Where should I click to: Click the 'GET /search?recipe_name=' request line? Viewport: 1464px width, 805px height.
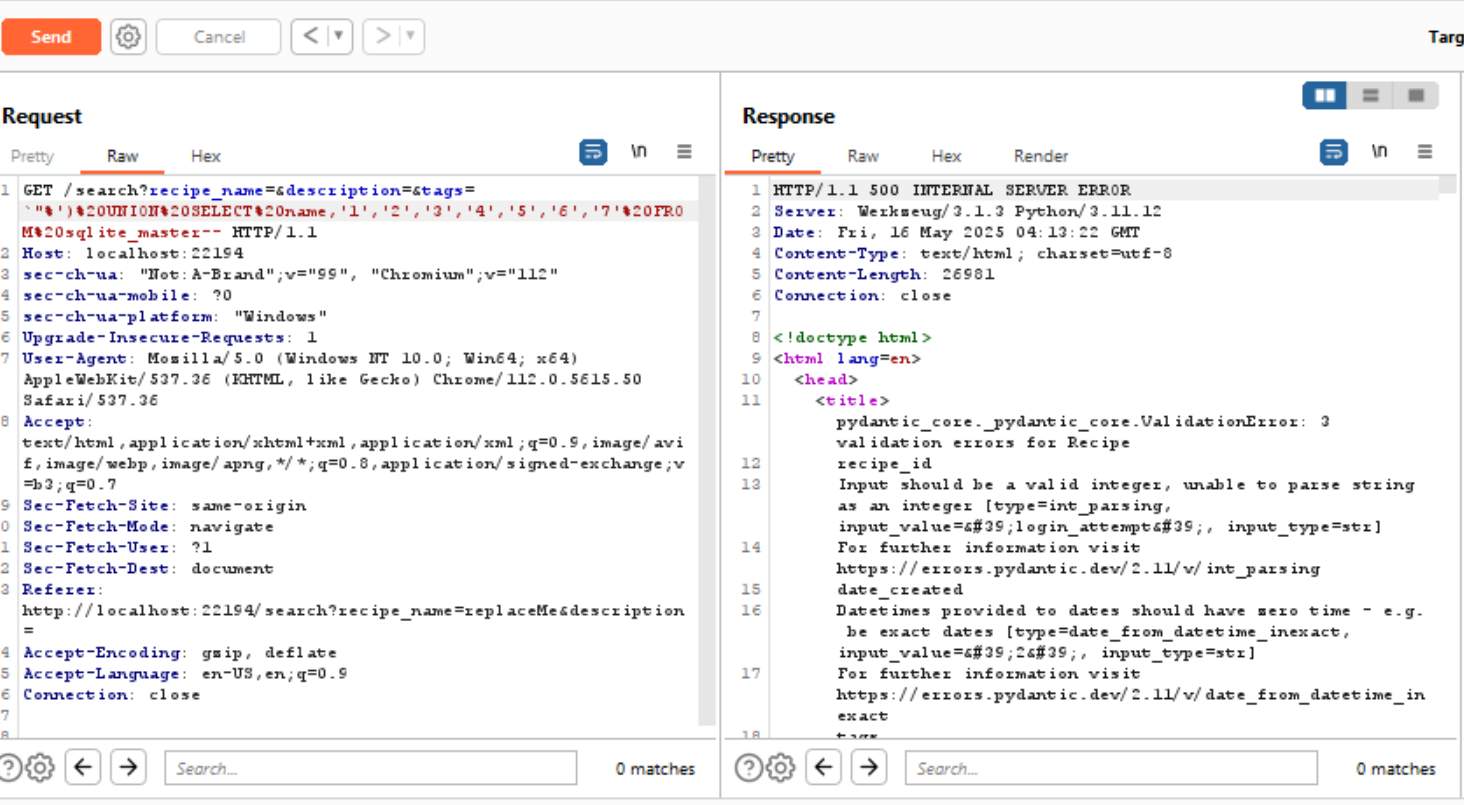pyautogui.click(x=249, y=190)
